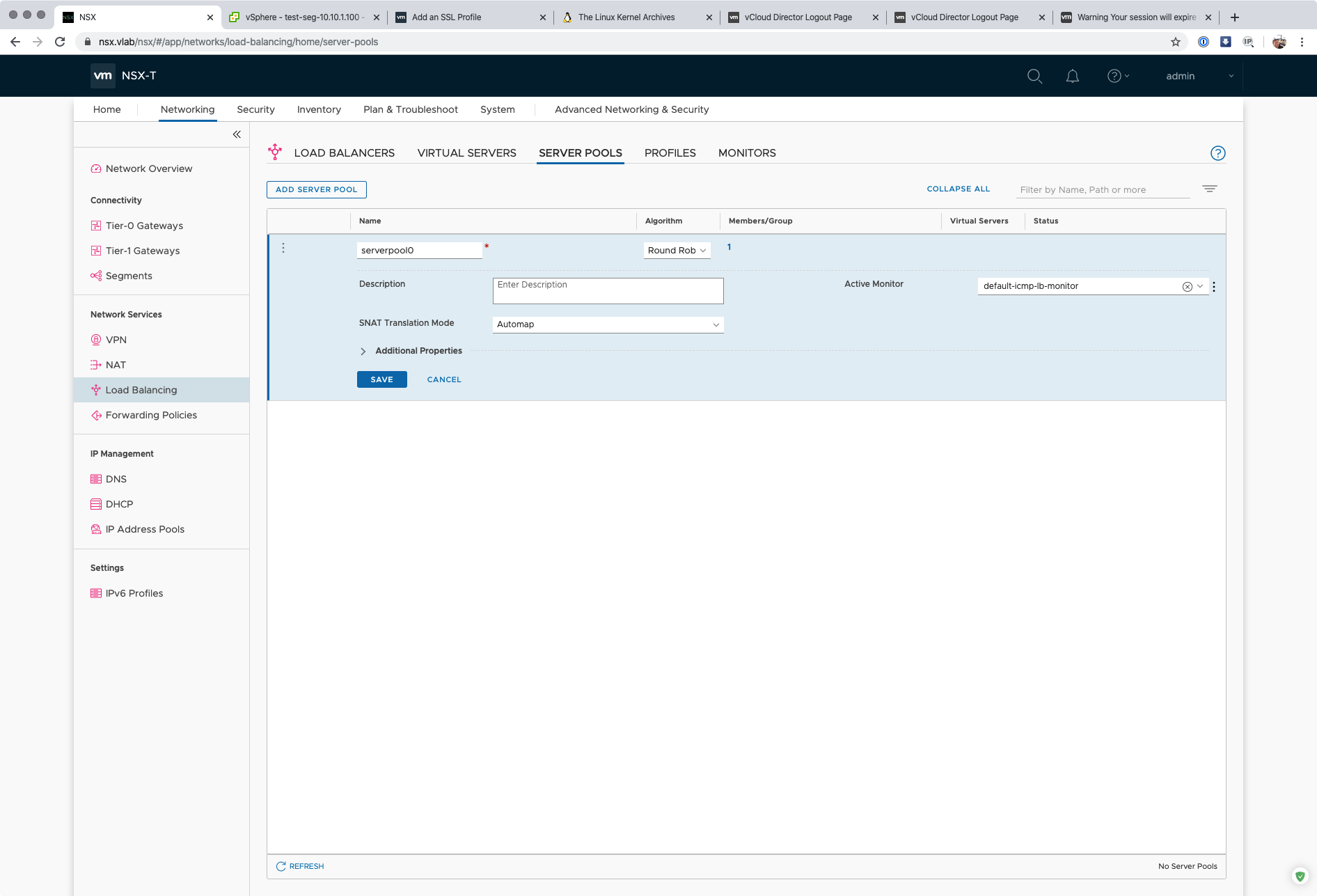The width and height of the screenshot is (1317, 896).
Task: Collapse the left sidebar with double-chevron icon
Action: tap(237, 134)
